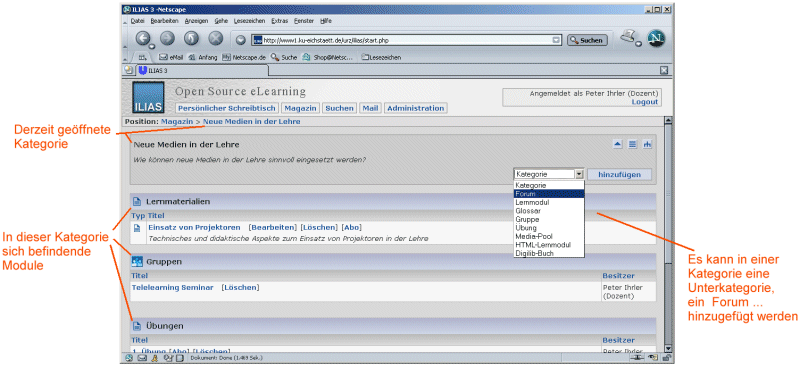Click the Gruppen section icon

(137, 262)
